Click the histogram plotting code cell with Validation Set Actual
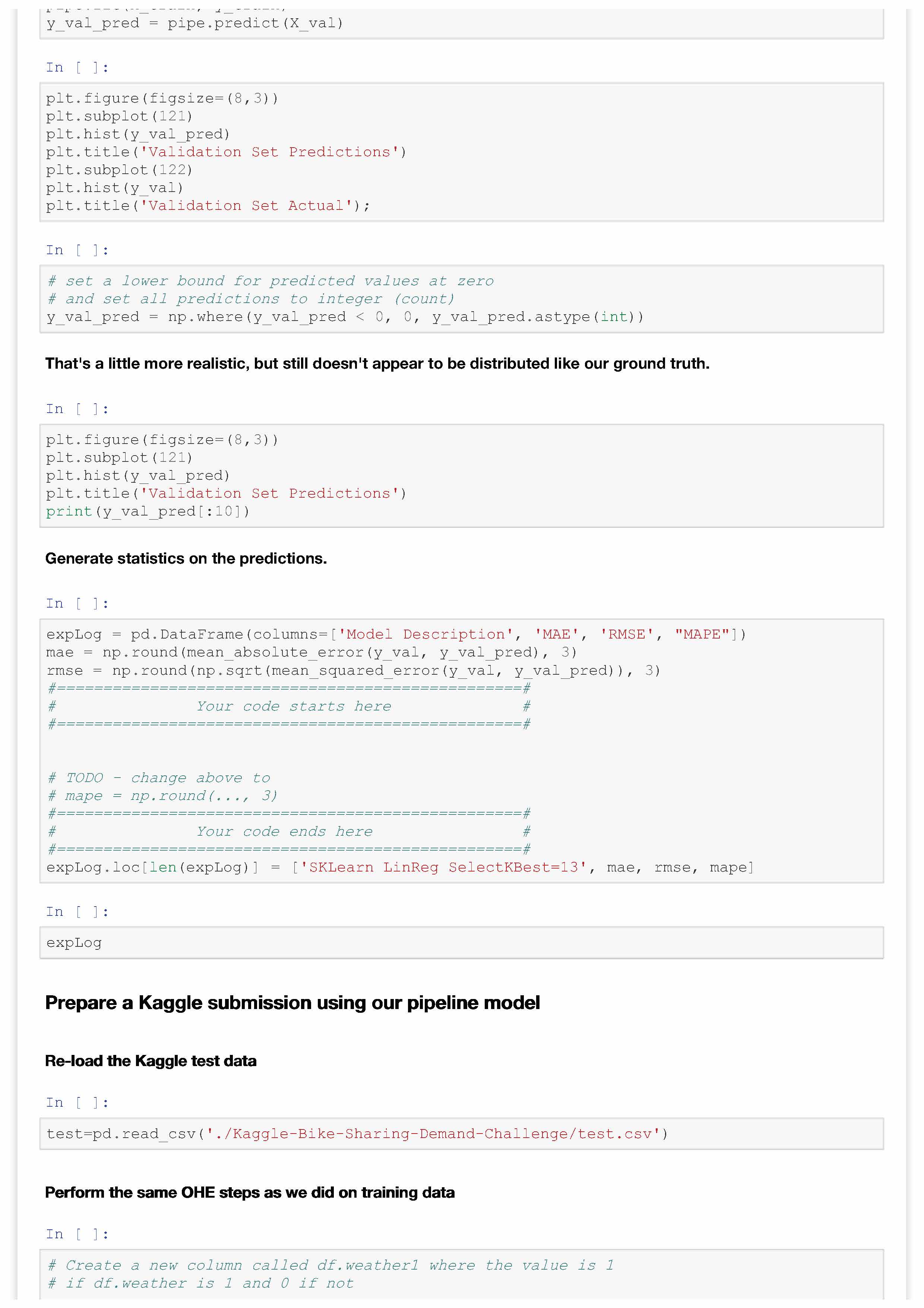This screenshot has width=924, height=1308. tap(461, 152)
